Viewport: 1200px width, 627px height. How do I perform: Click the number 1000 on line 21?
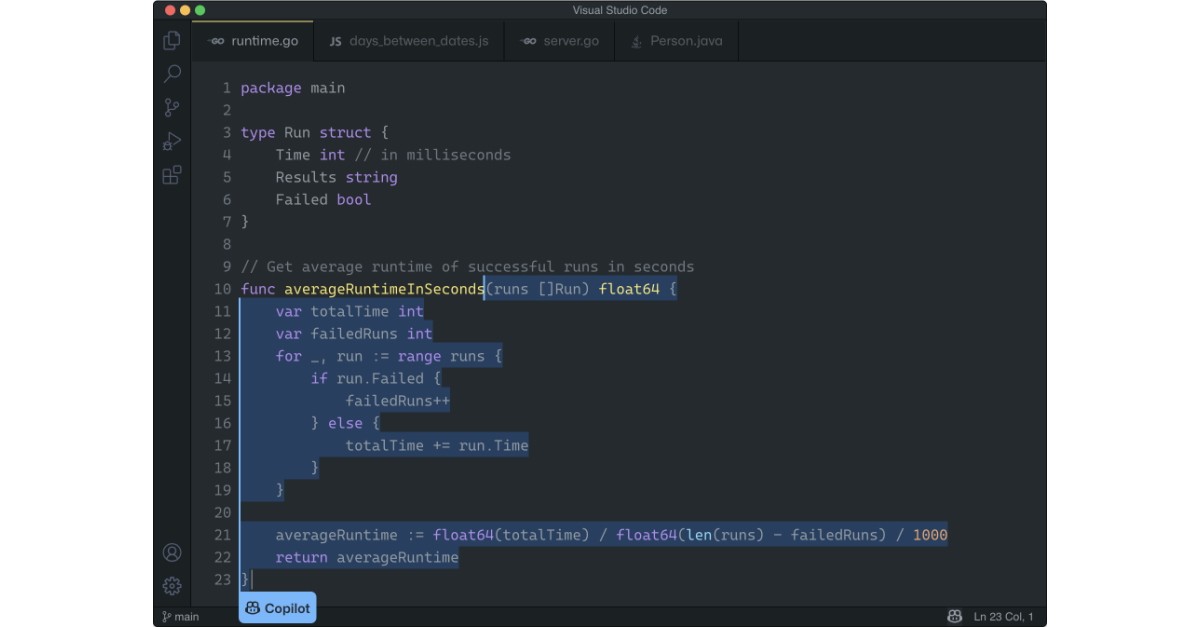pyautogui.click(x=930, y=535)
